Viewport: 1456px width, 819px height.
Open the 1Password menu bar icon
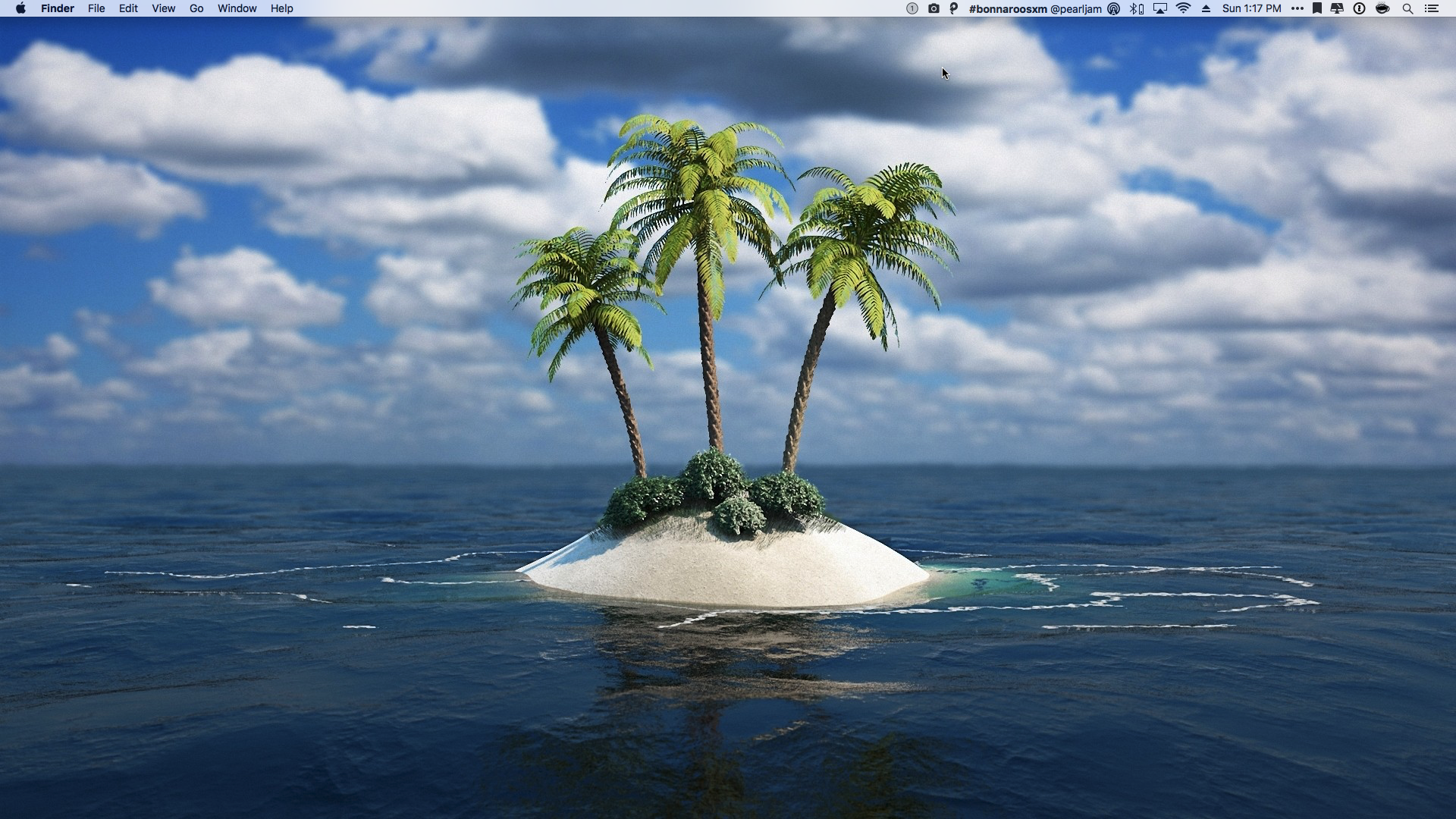click(x=1360, y=8)
